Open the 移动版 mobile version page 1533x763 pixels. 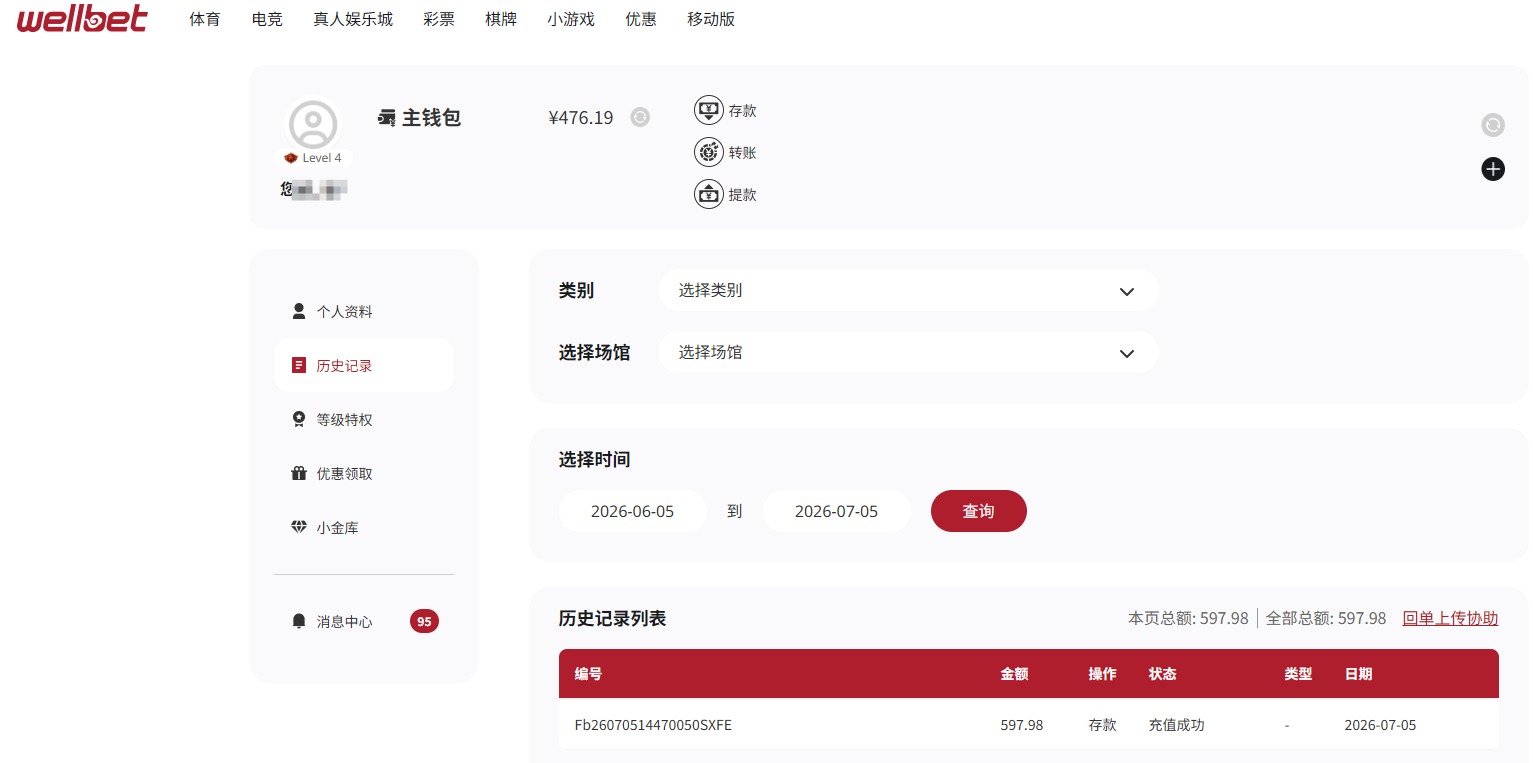[711, 19]
